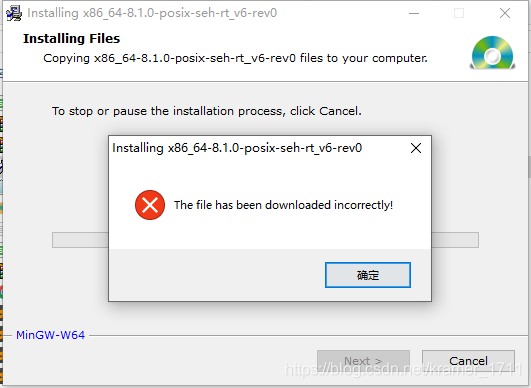Click the main installer window title text
This screenshot has height=388, width=531.
coord(152,13)
